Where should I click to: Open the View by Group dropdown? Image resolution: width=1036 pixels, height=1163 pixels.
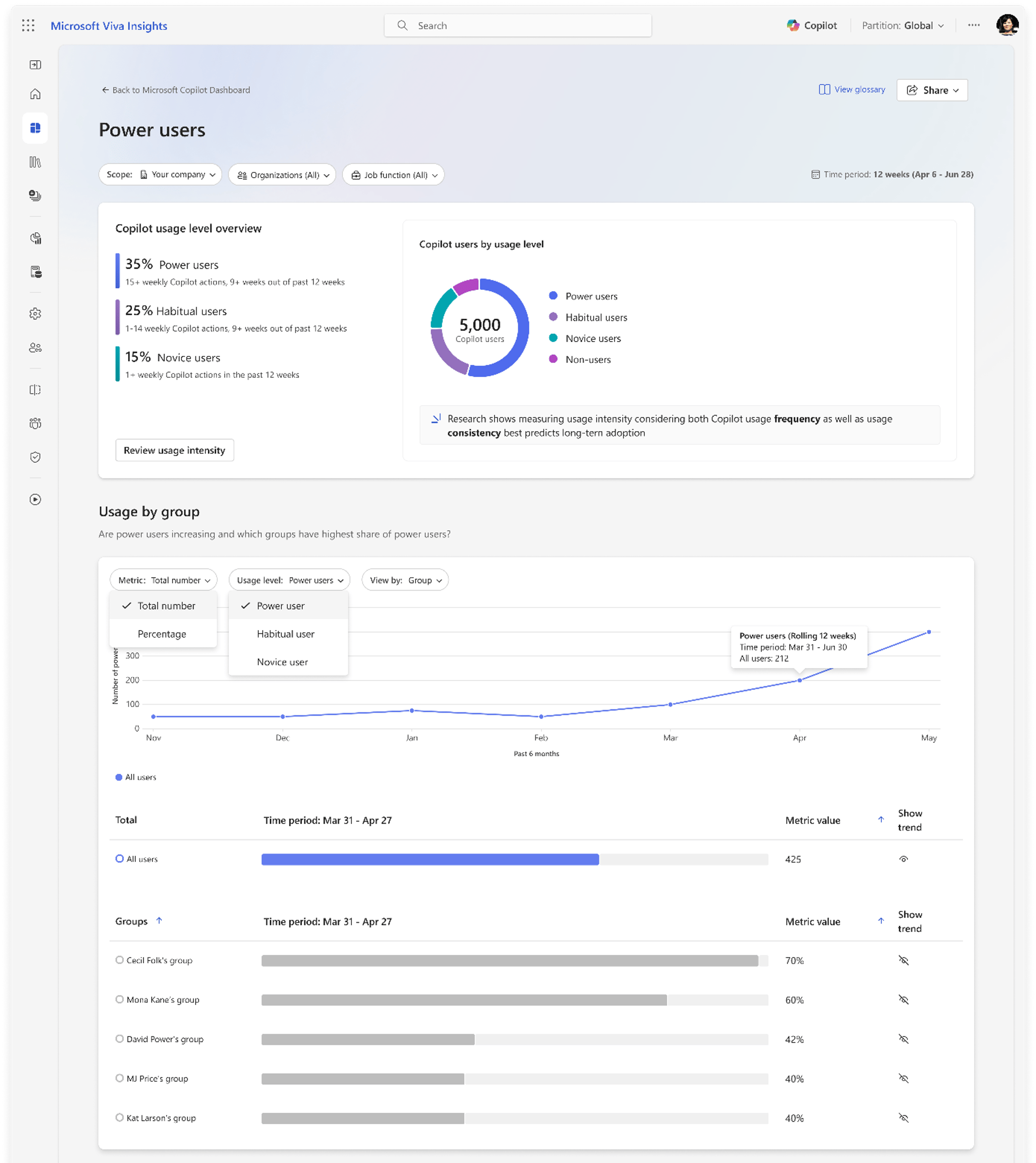405,580
